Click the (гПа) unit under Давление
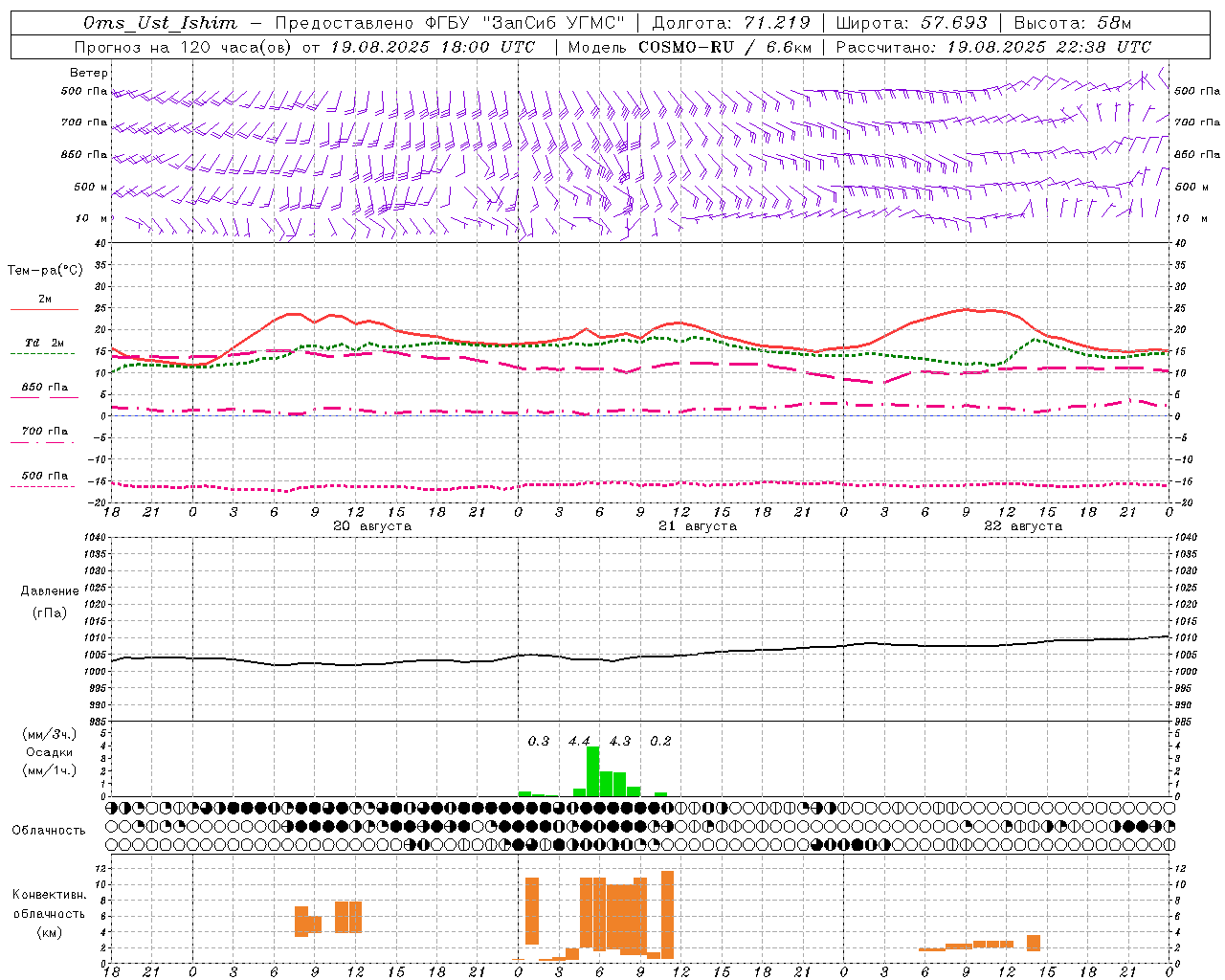Image resolution: width=1225 pixels, height=980 pixels. pos(50,613)
